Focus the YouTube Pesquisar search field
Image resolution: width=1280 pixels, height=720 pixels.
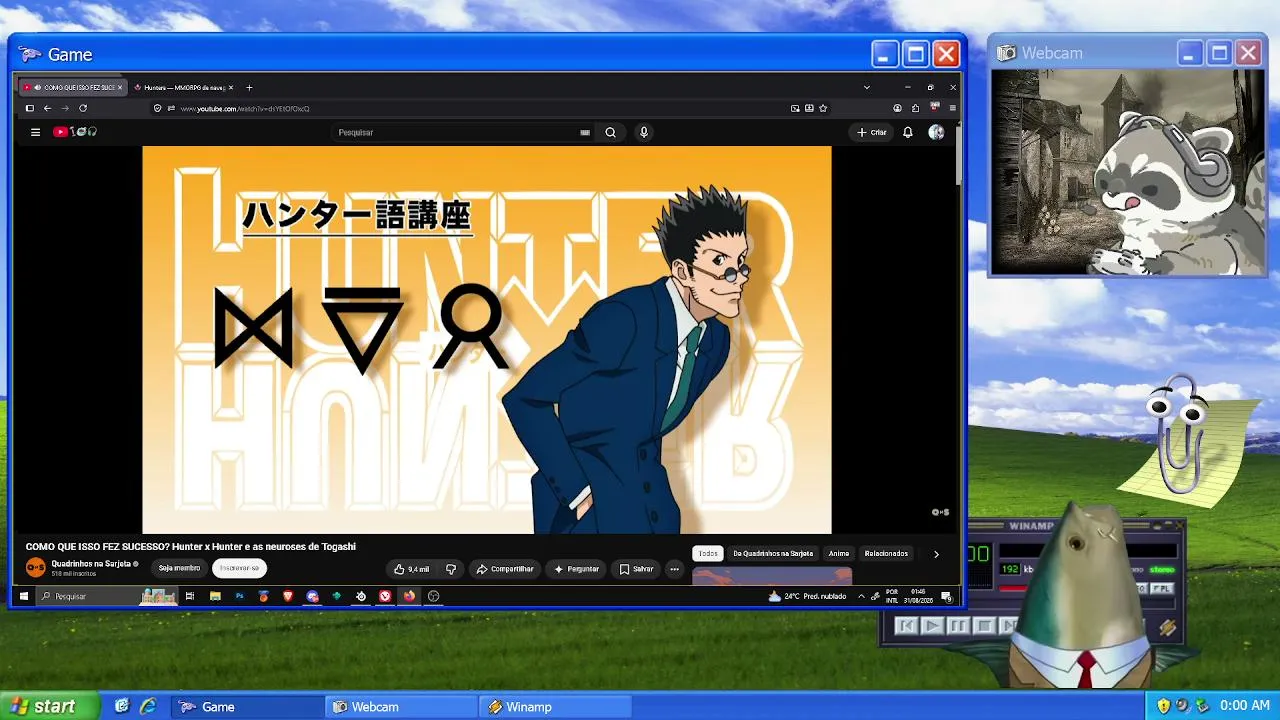tap(455, 132)
